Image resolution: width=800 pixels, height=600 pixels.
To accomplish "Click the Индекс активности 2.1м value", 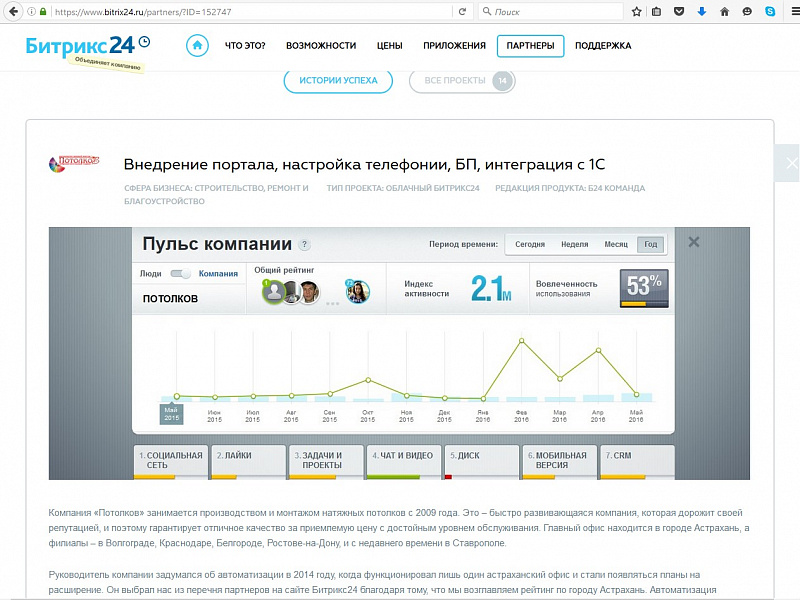I will (x=491, y=288).
